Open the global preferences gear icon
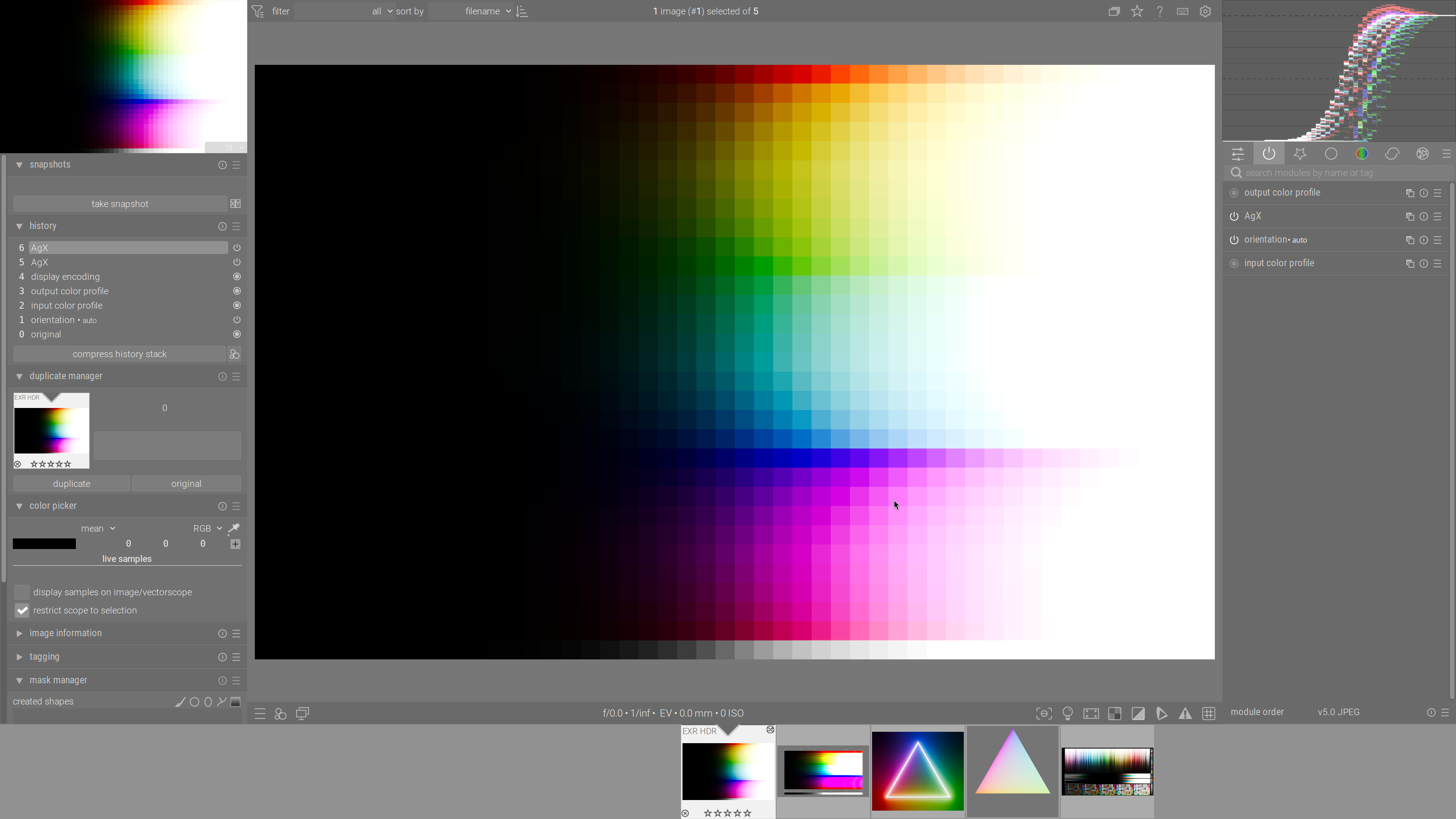Image resolution: width=1456 pixels, height=819 pixels. 1205,11
